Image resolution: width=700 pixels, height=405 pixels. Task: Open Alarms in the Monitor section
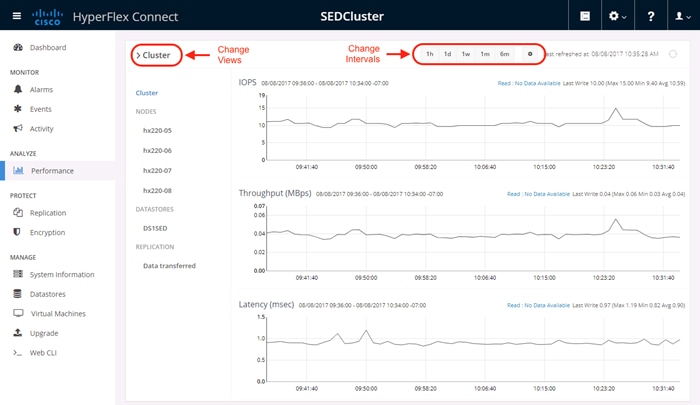[x=41, y=89]
